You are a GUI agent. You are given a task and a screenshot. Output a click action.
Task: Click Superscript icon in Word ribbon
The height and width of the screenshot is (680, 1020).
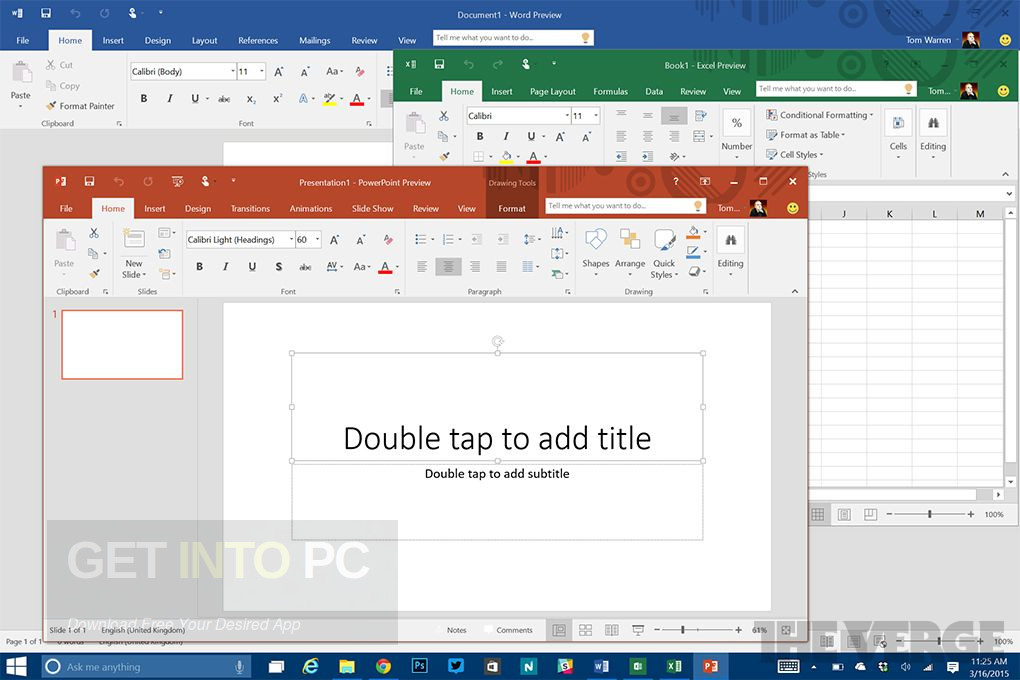point(277,99)
